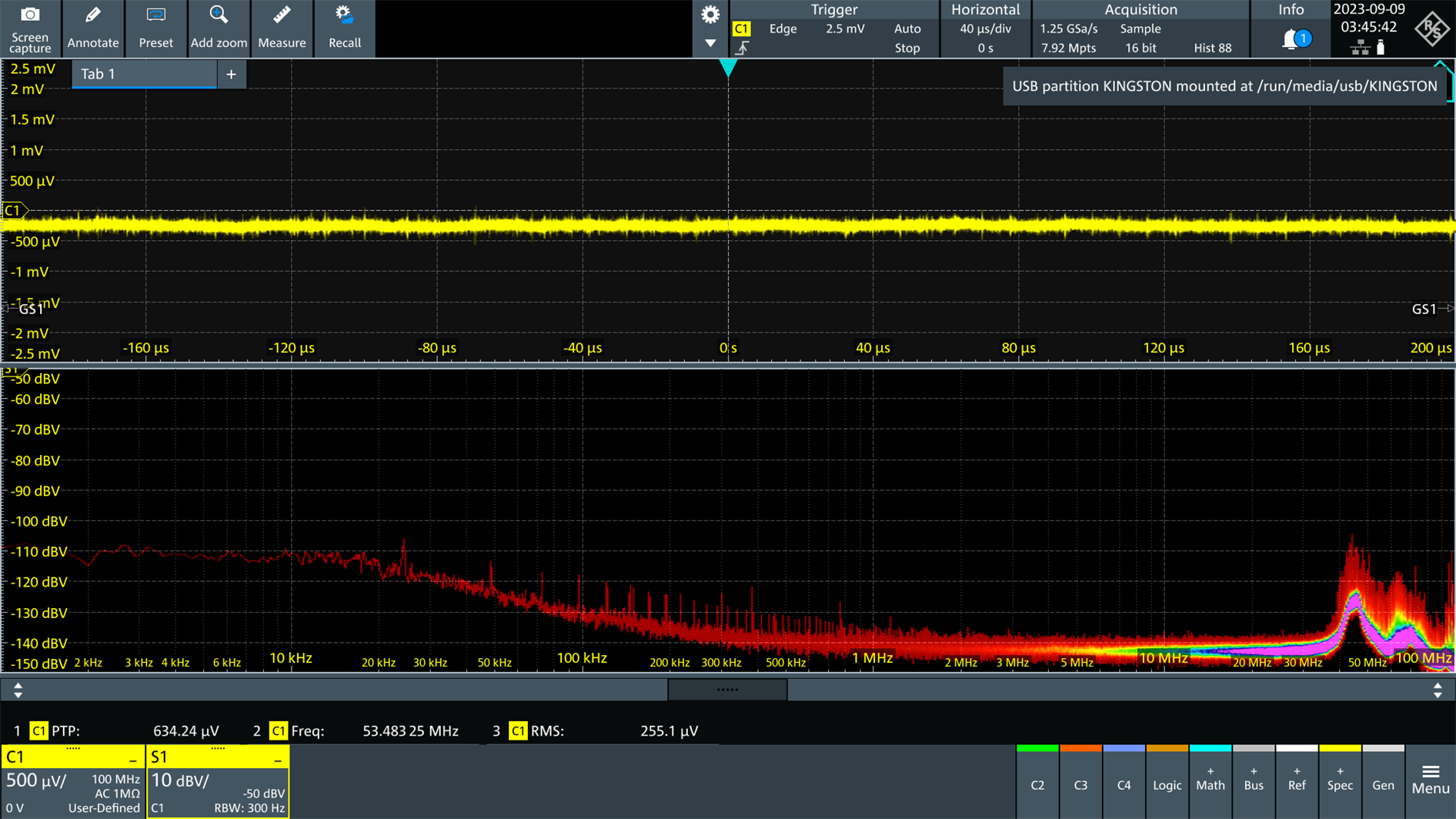Click the Auto trigger mode label
Image resolution: width=1456 pixels, height=819 pixels.
[907, 28]
